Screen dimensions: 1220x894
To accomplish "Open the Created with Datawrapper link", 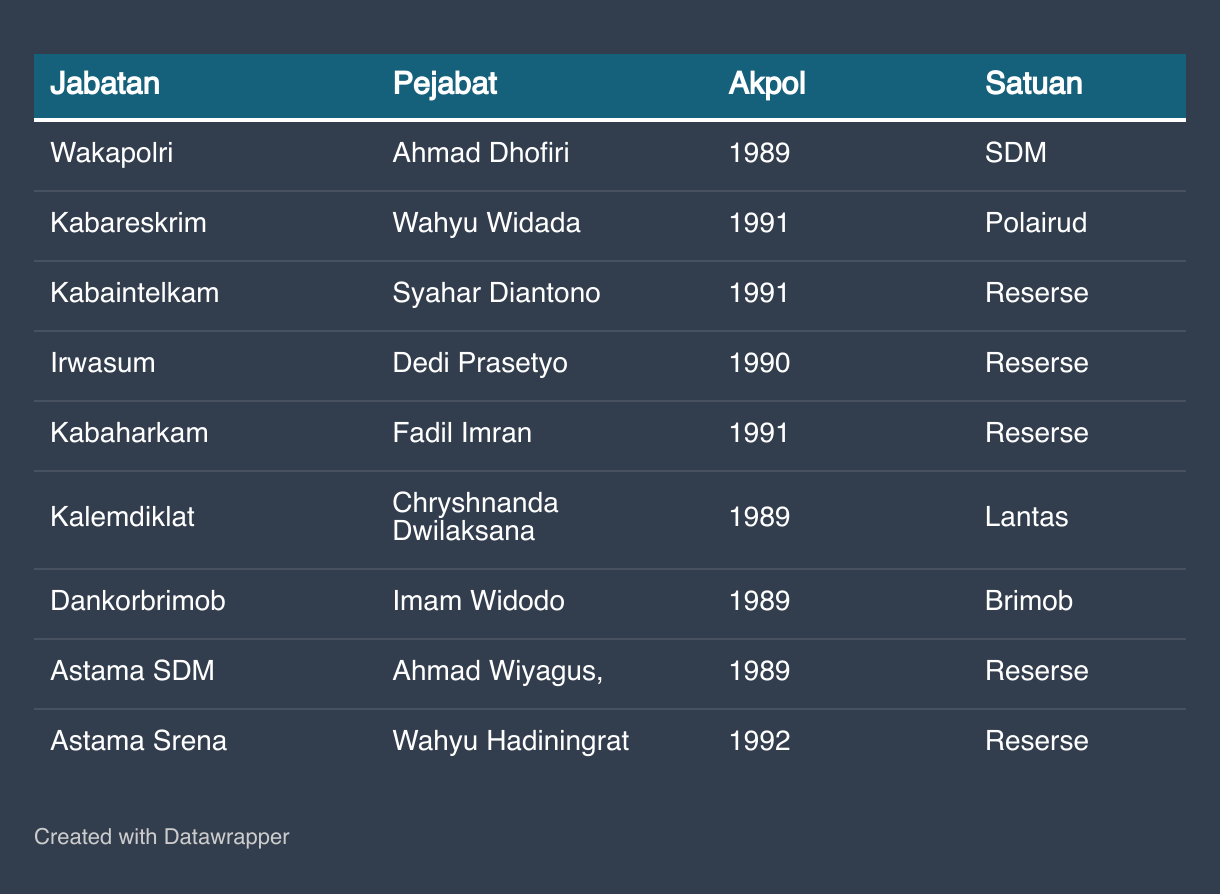I will point(161,836).
